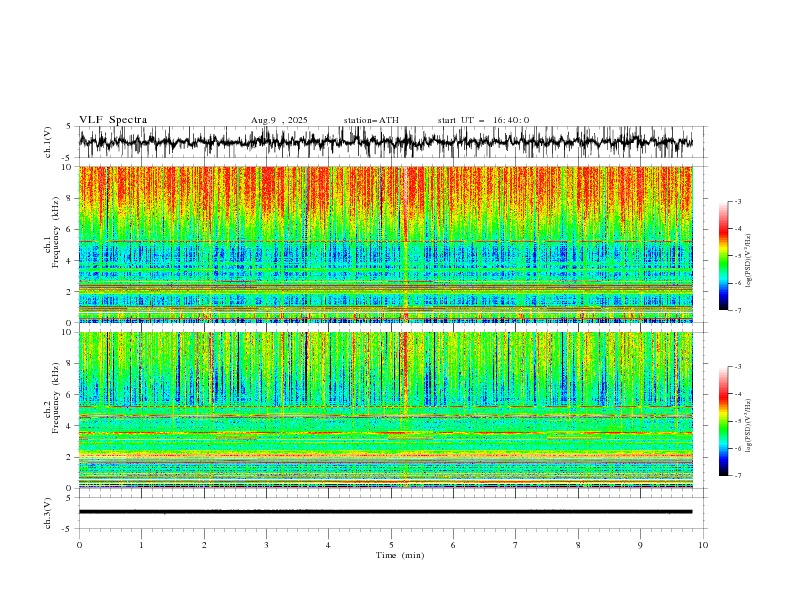Click the "7" tick on the time axis
This screenshot has width=792, height=612.
pos(516,545)
